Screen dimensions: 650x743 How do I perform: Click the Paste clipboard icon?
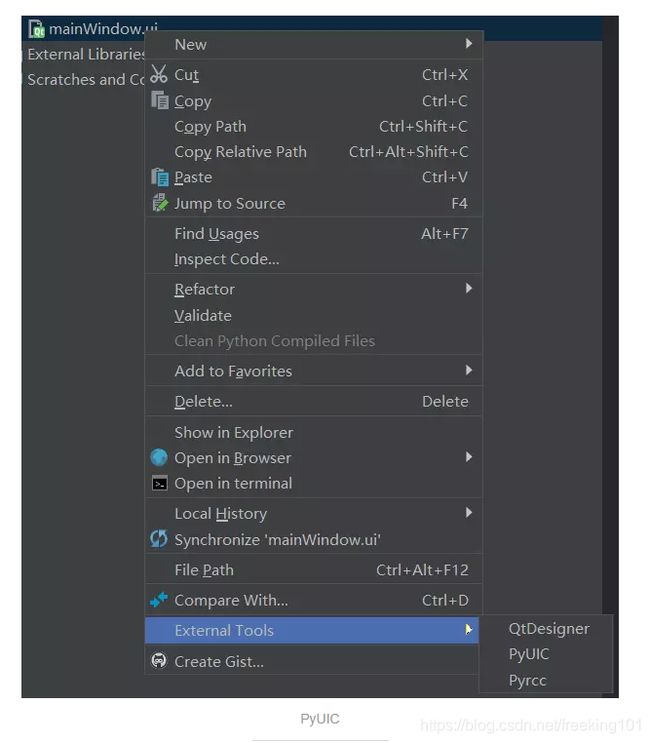[x=159, y=177]
